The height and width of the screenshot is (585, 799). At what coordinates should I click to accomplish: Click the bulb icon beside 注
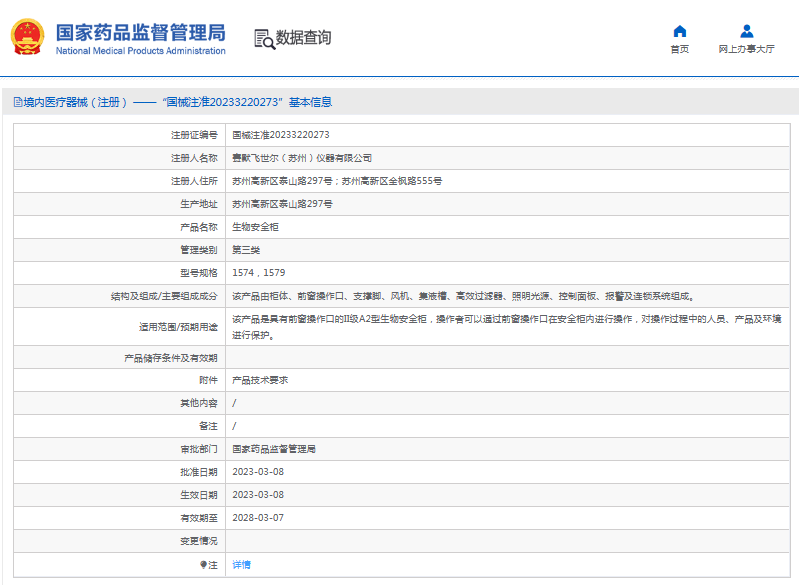pyautogui.click(x=205, y=565)
